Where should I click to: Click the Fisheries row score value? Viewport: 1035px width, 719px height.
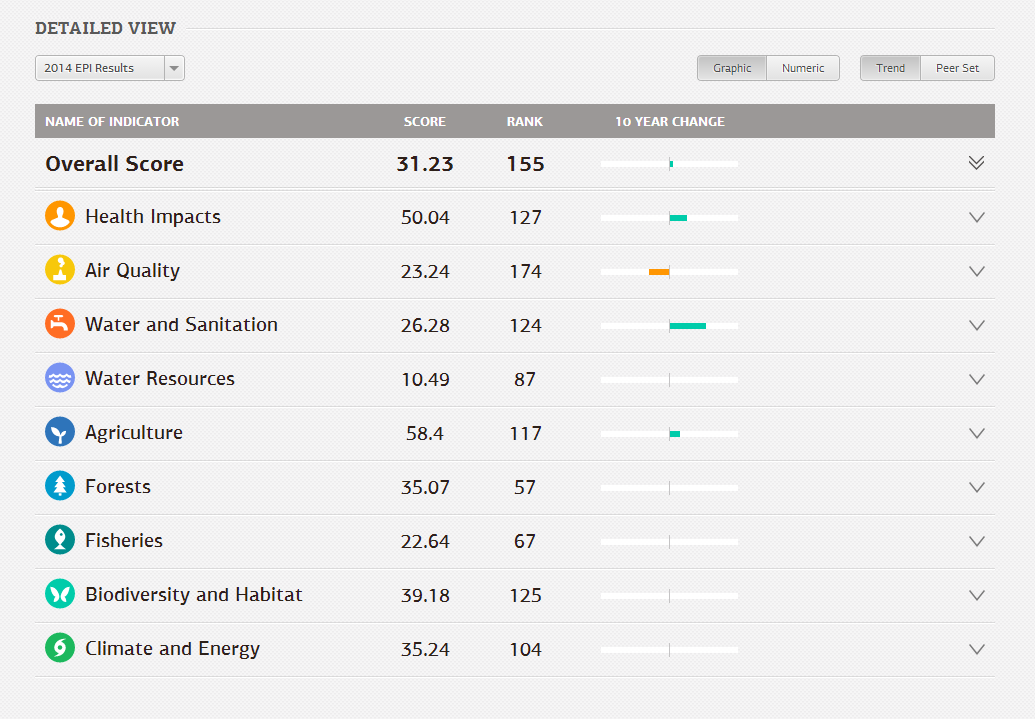(426, 541)
